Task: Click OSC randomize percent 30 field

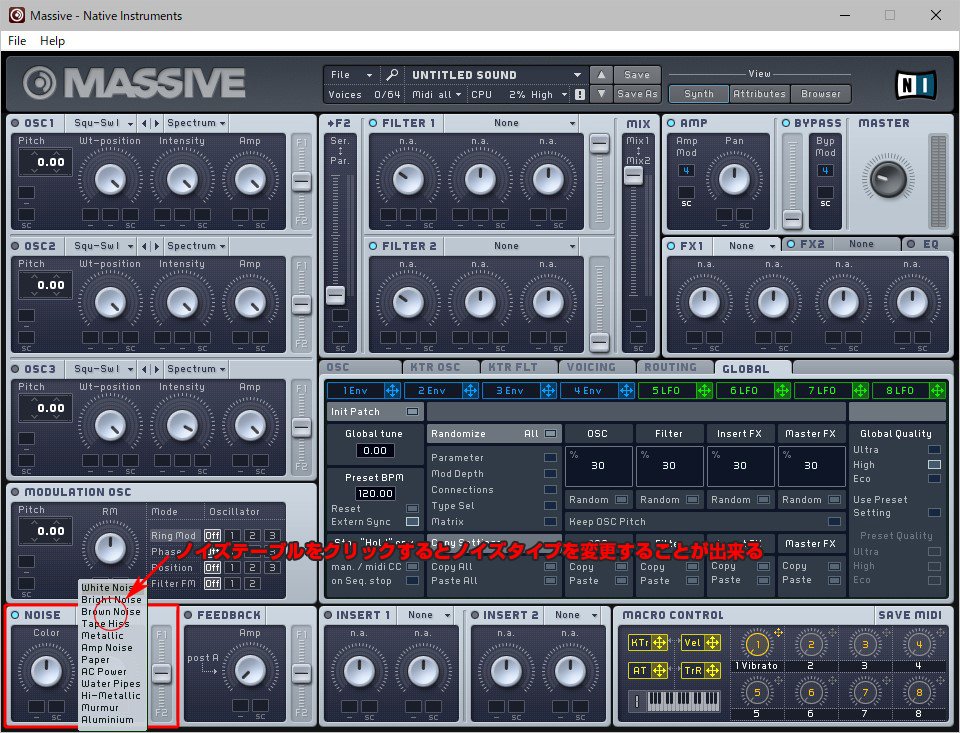Action: tap(598, 466)
